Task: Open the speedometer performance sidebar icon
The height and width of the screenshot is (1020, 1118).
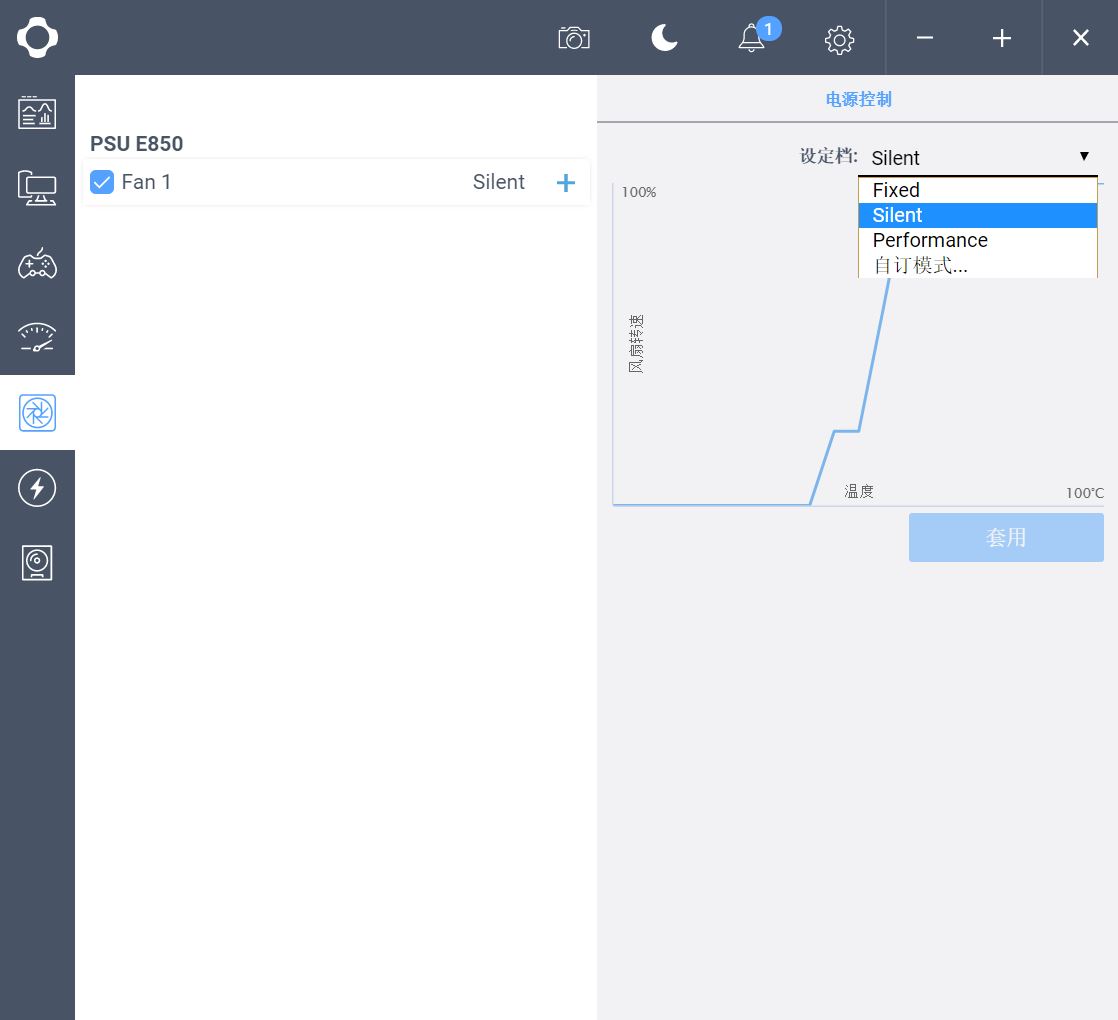Action: (37, 338)
